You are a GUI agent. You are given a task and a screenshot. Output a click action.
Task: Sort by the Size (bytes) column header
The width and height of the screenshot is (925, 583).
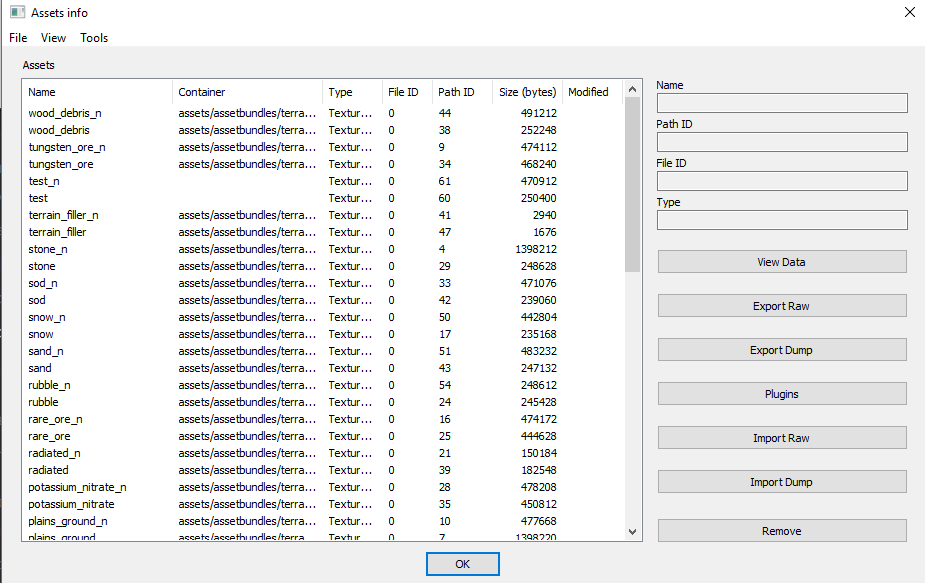[527, 92]
